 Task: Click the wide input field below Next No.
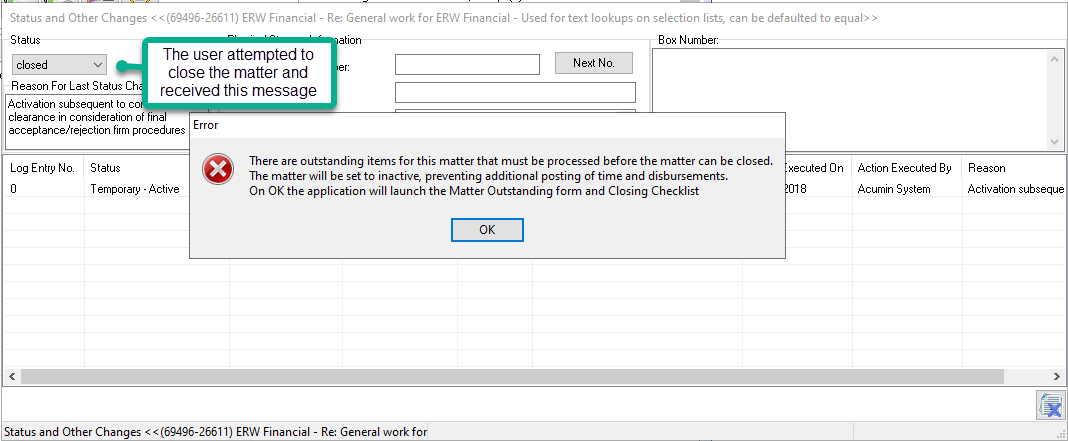[x=515, y=92]
